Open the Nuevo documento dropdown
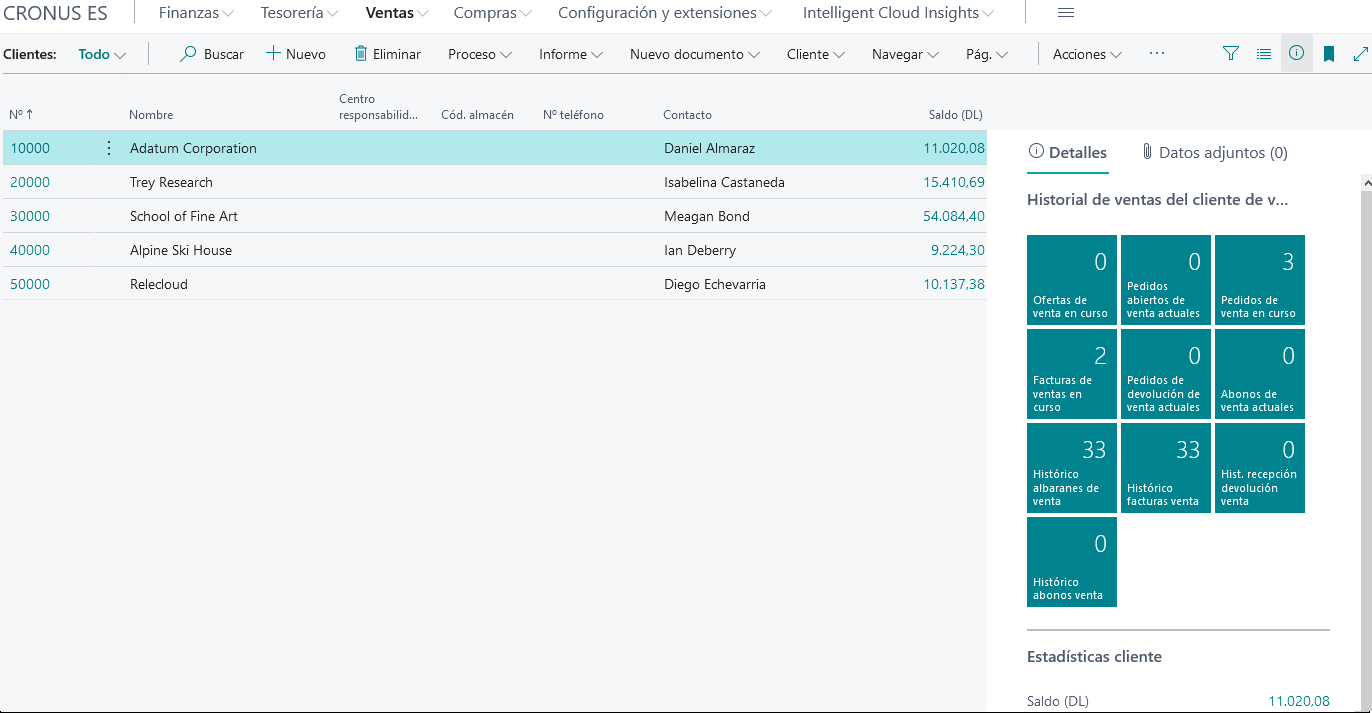This screenshot has height=713, width=1372. 695,54
